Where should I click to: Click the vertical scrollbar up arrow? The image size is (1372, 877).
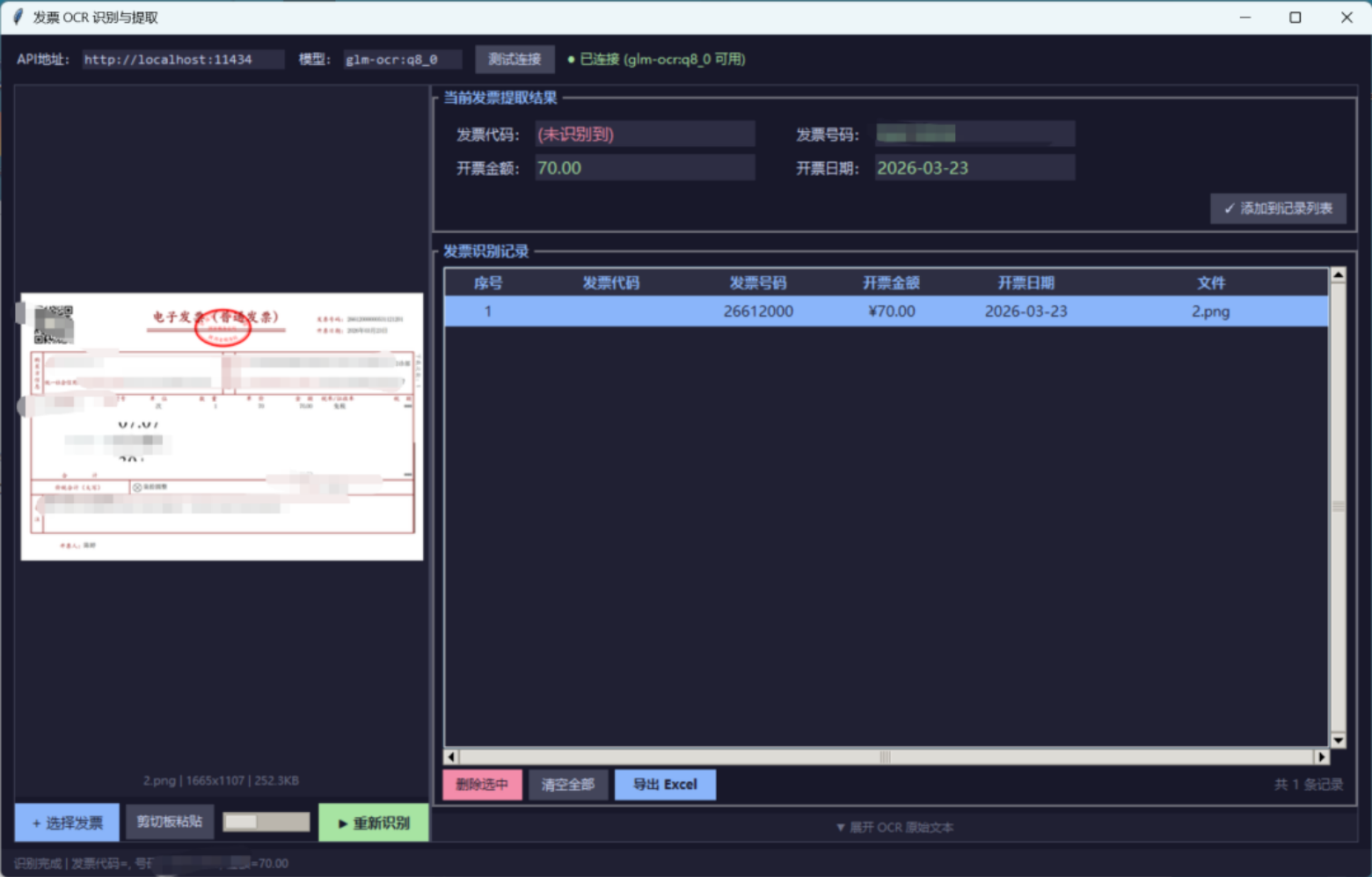(x=1338, y=275)
